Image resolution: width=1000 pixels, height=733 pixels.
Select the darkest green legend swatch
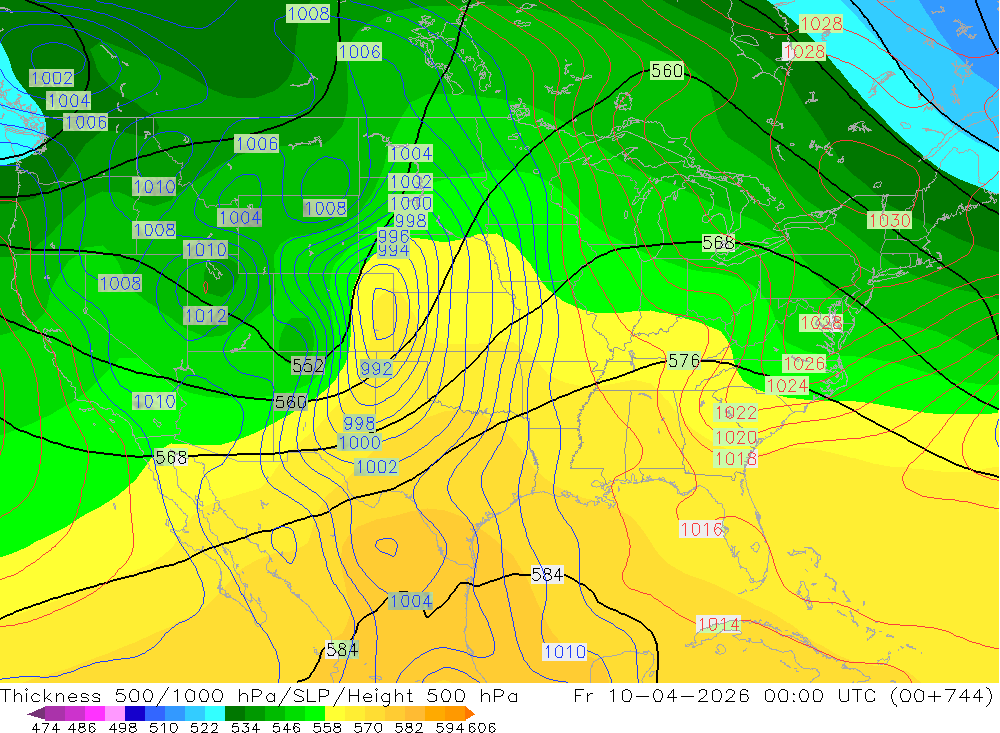coord(235,713)
